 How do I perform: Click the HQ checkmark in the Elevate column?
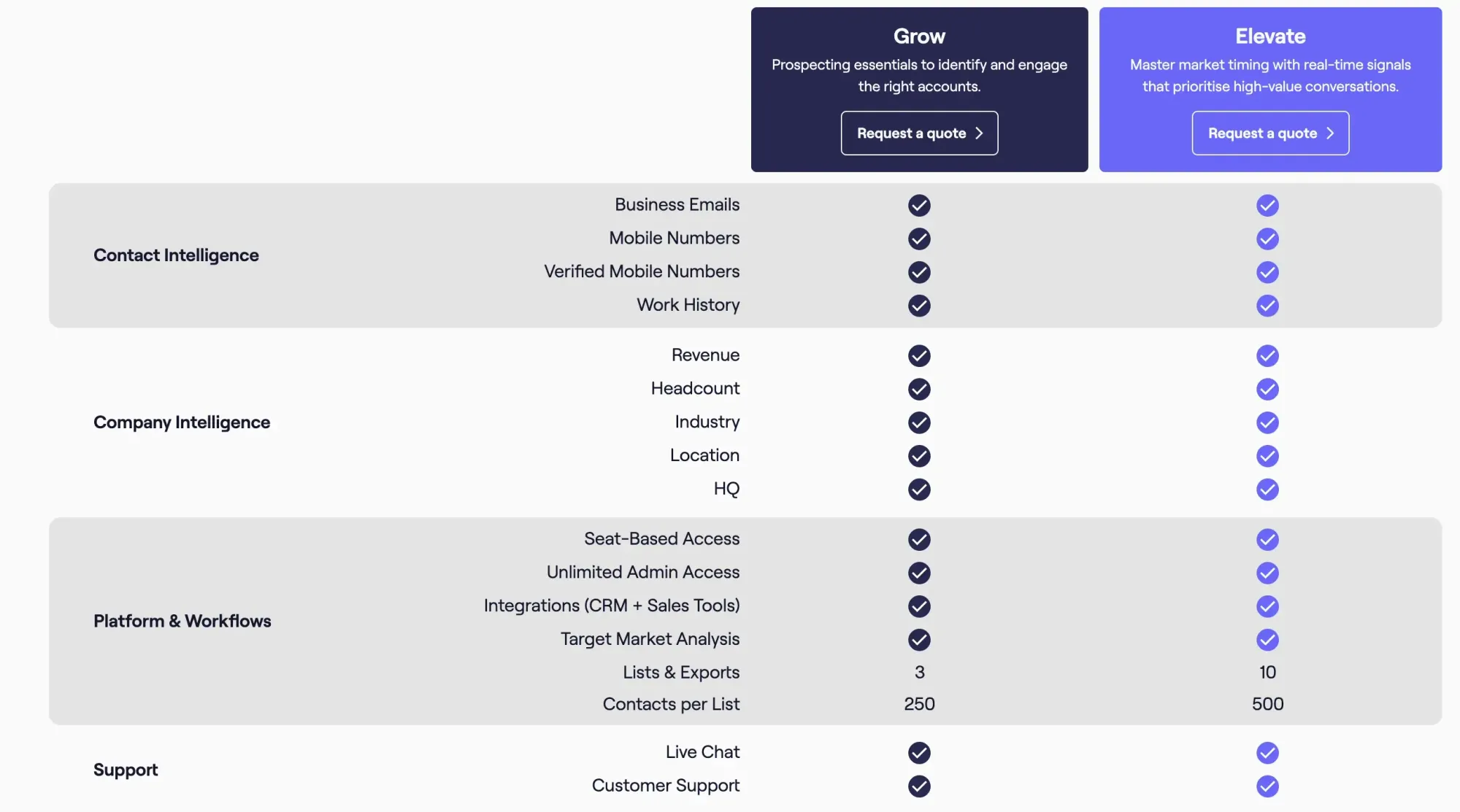[1268, 490]
